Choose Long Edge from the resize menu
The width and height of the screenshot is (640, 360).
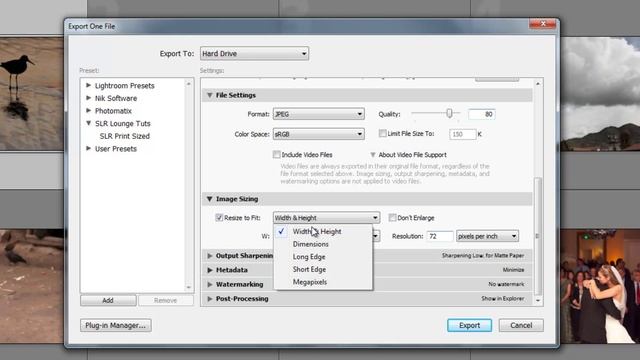point(323,257)
